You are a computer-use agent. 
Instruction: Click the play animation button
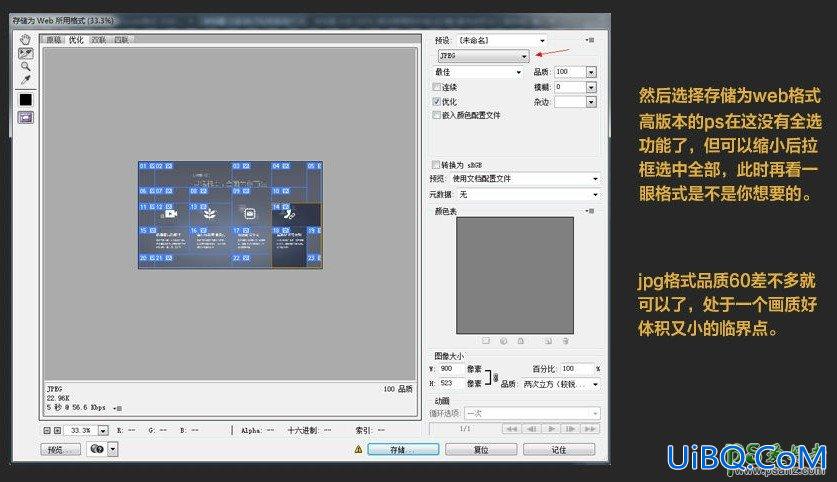point(551,429)
